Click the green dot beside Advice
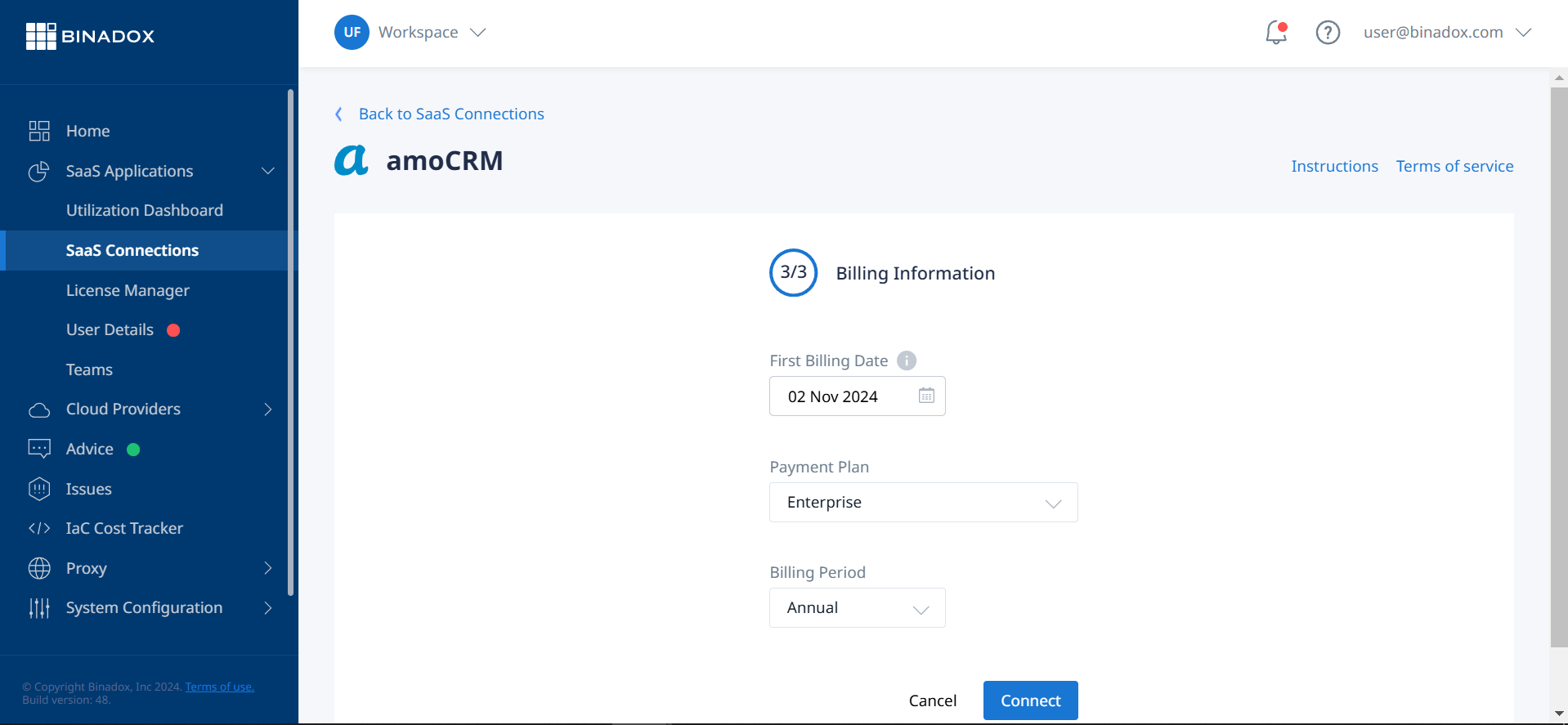The image size is (1568, 725). 133,450
